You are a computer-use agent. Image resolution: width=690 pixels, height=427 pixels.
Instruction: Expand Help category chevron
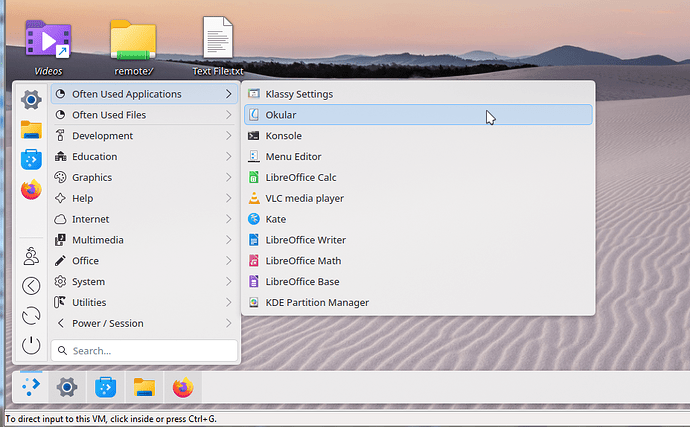(228, 198)
